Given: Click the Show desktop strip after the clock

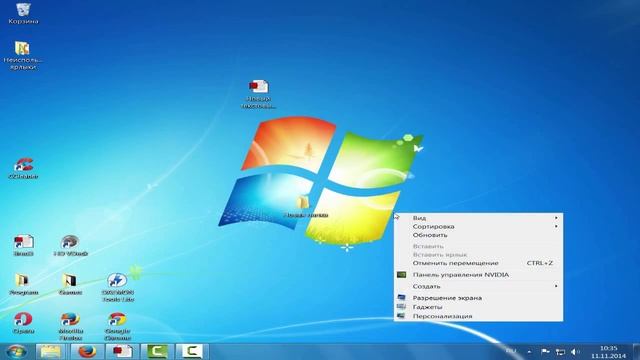Looking at the screenshot, I should (x=637, y=352).
